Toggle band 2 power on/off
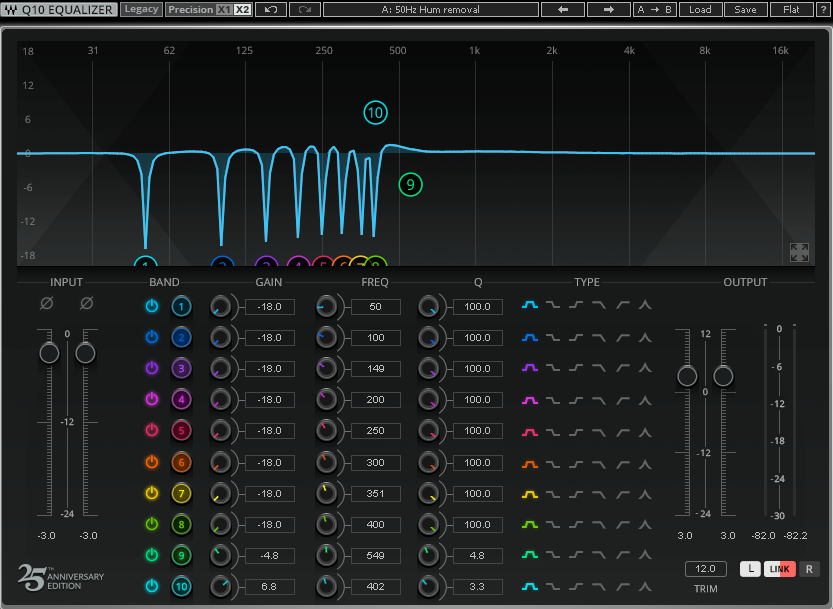The width and height of the screenshot is (833, 609). point(152,337)
